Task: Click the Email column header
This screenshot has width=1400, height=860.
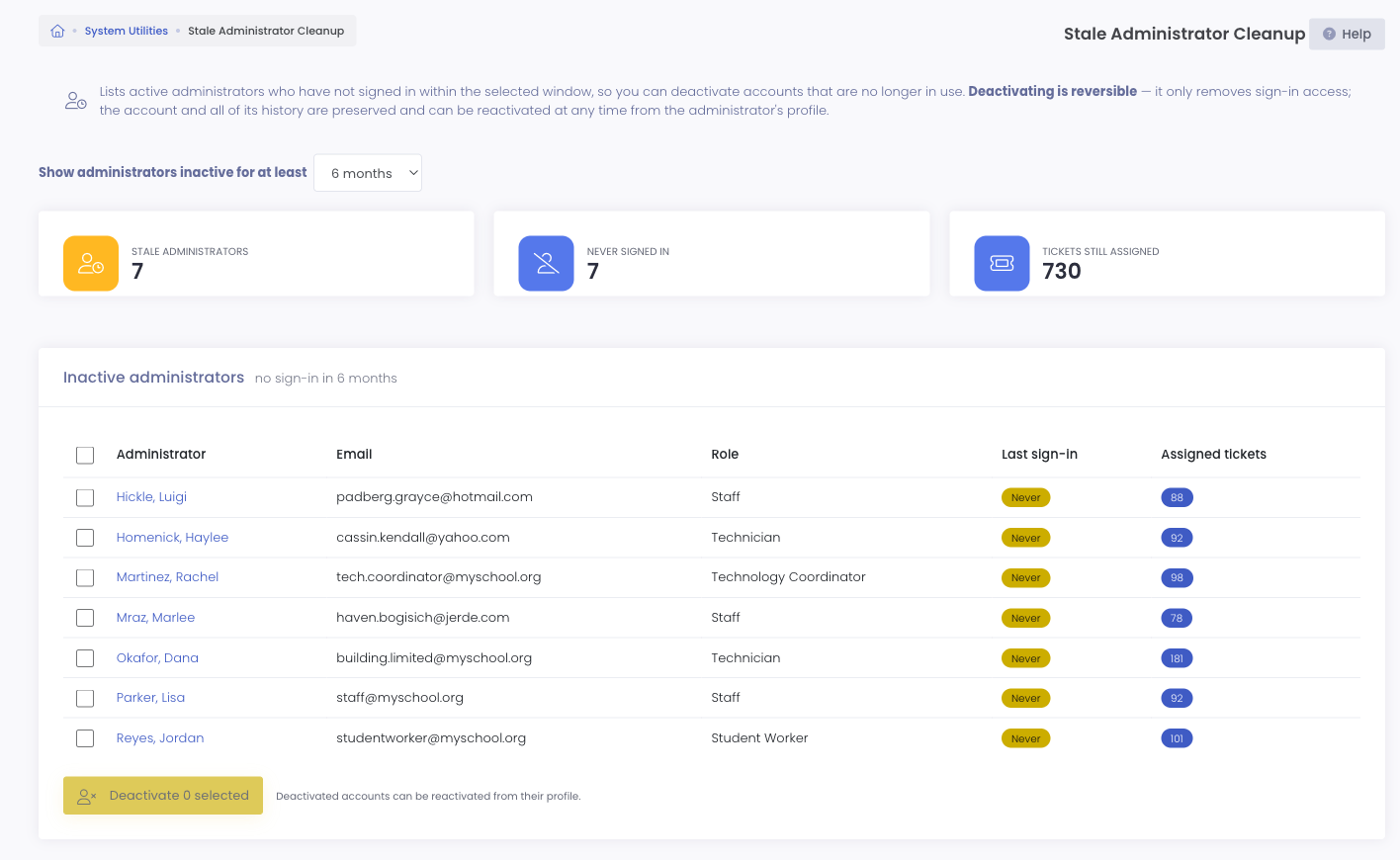Action: [x=354, y=455]
